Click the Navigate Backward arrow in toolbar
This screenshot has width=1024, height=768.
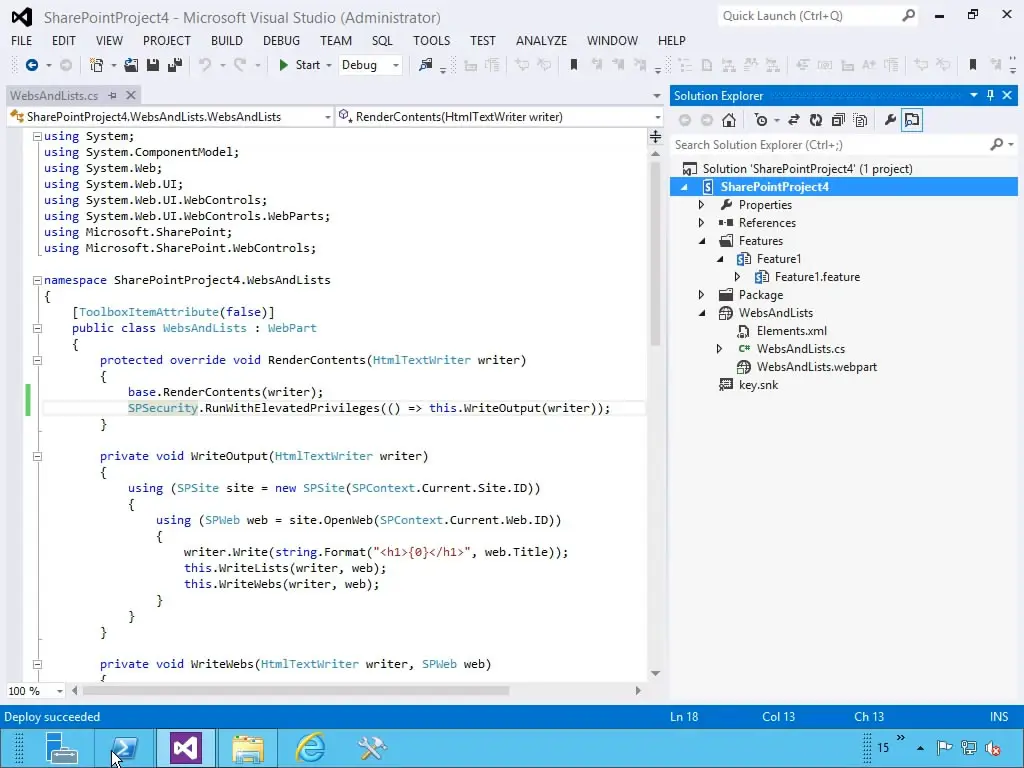pyautogui.click(x=31, y=65)
